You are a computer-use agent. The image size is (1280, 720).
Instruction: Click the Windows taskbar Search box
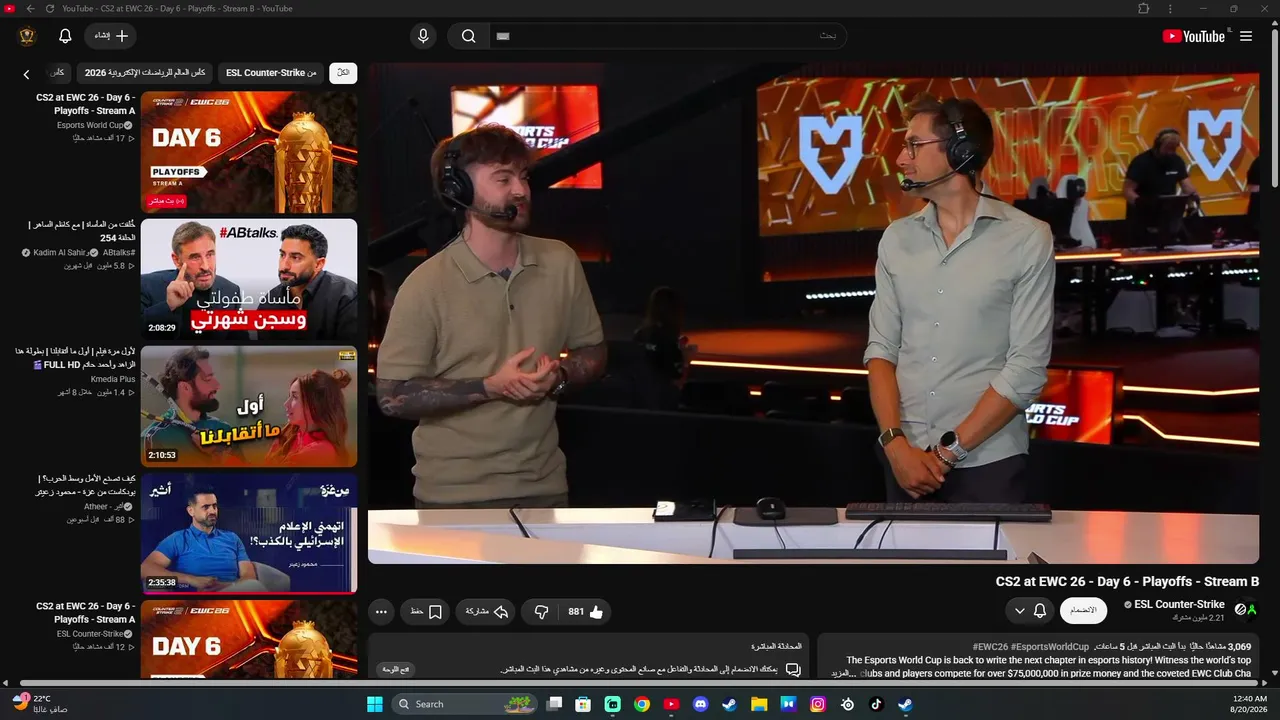(x=466, y=704)
